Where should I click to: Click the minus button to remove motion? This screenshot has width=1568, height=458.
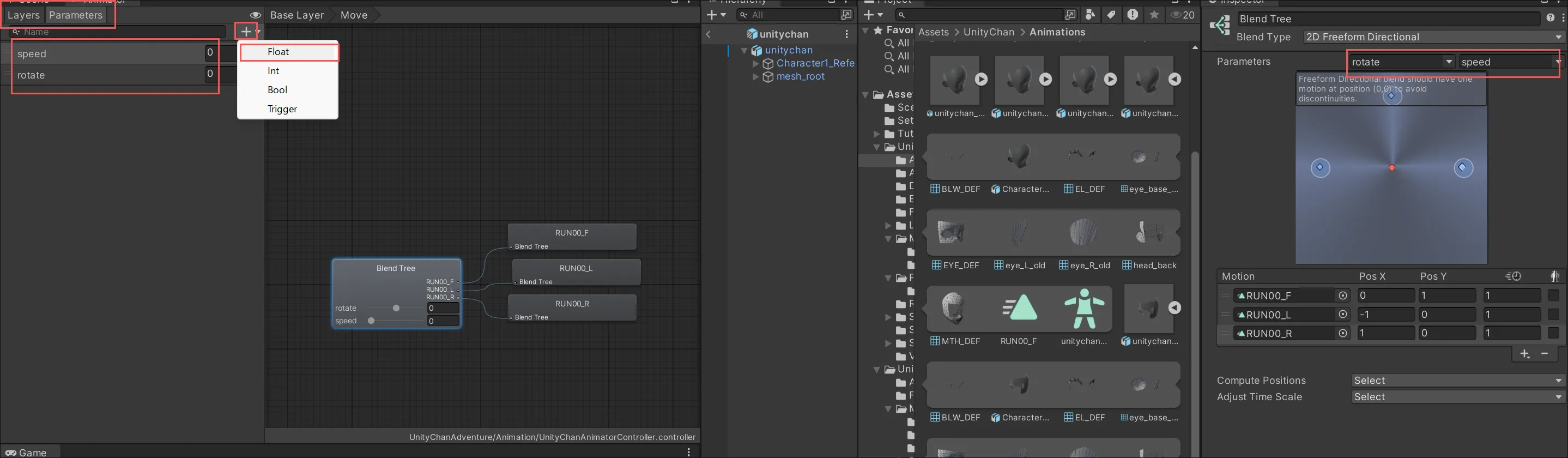point(1545,354)
